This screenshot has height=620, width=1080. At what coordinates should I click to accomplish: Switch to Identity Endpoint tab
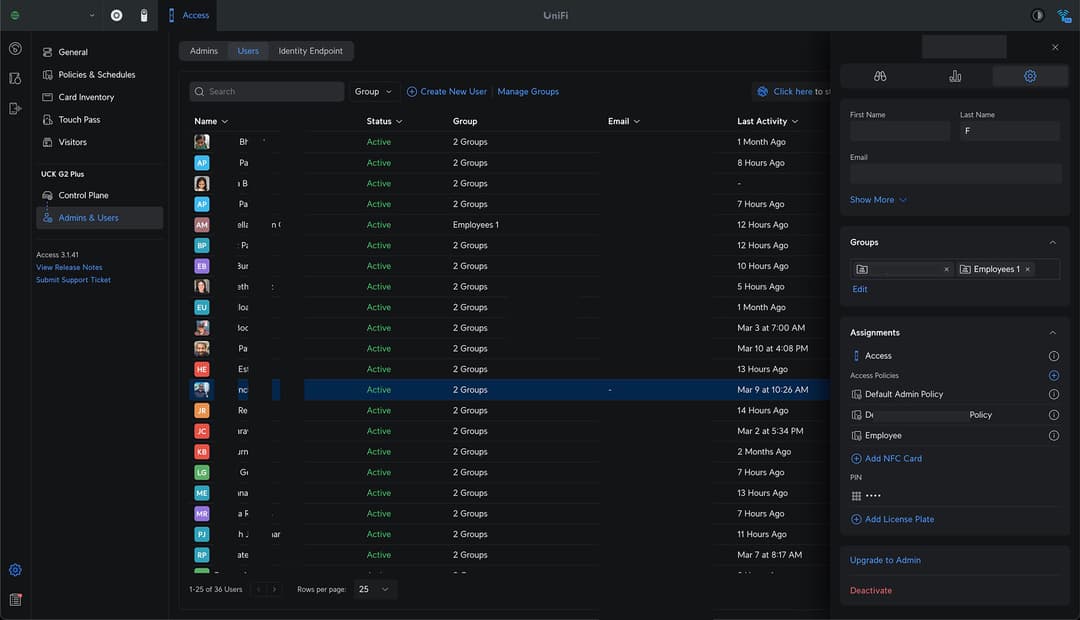tap(311, 51)
